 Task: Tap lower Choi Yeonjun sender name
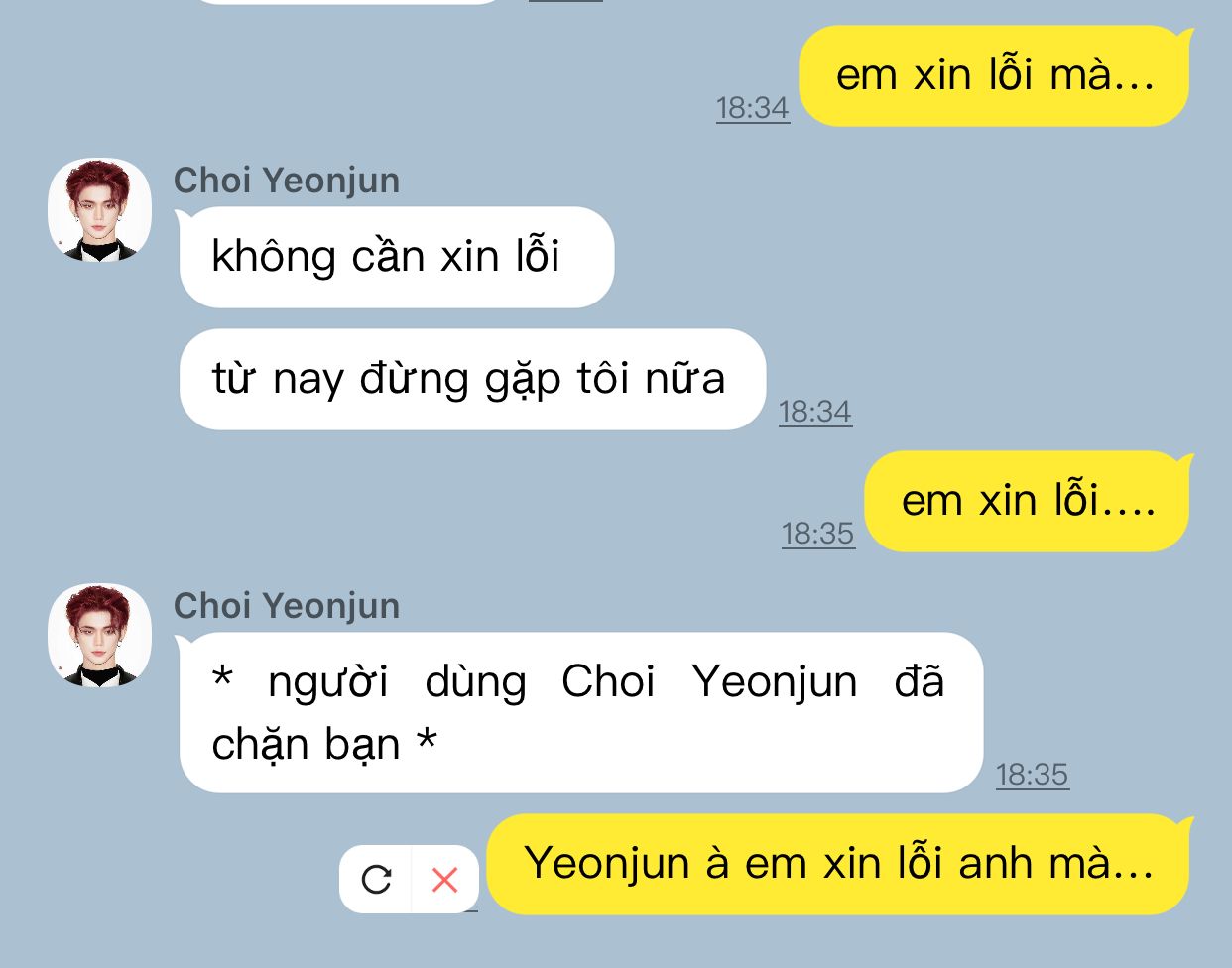coord(287,606)
